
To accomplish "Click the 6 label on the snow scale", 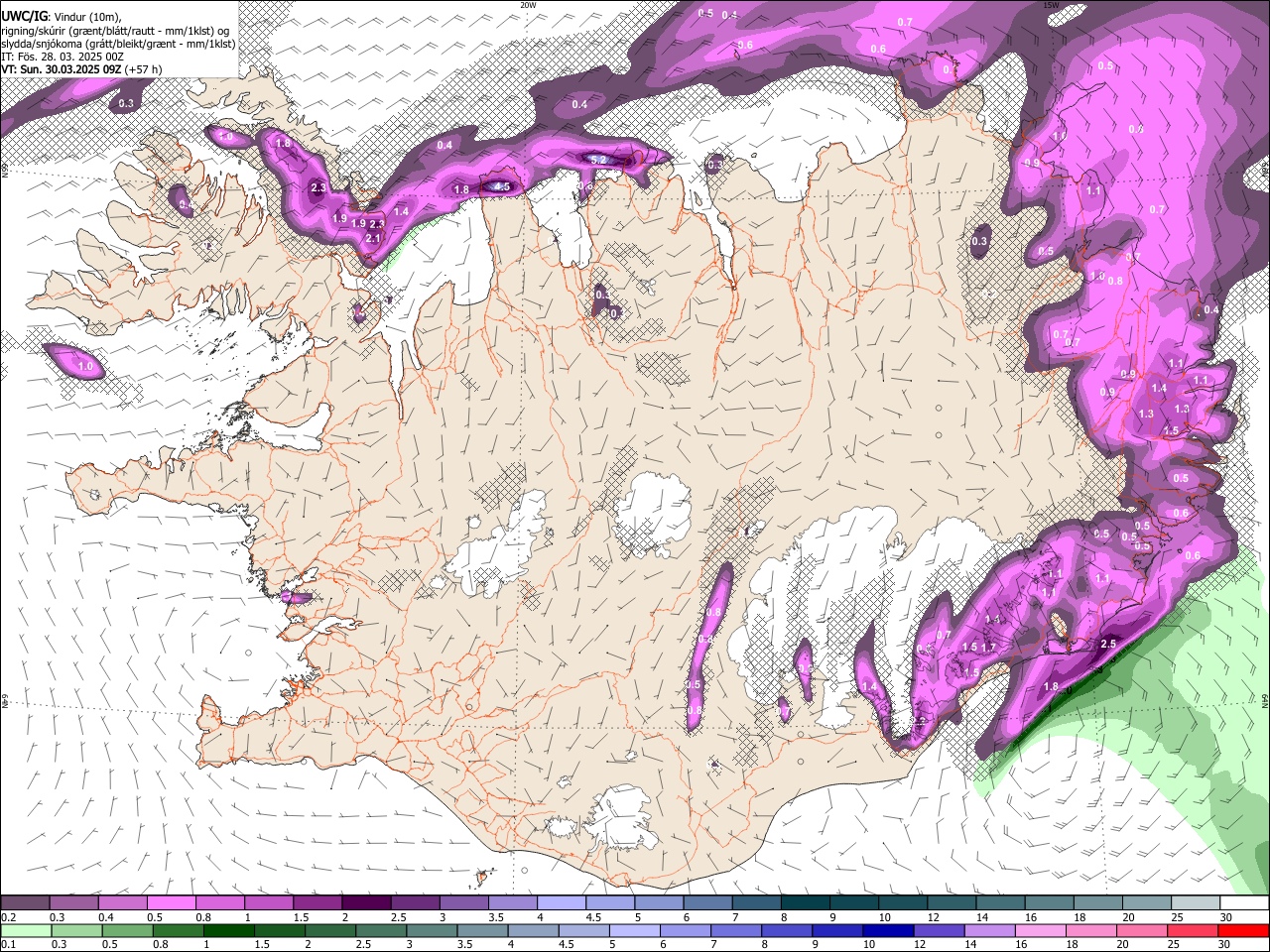I will tap(686, 917).
